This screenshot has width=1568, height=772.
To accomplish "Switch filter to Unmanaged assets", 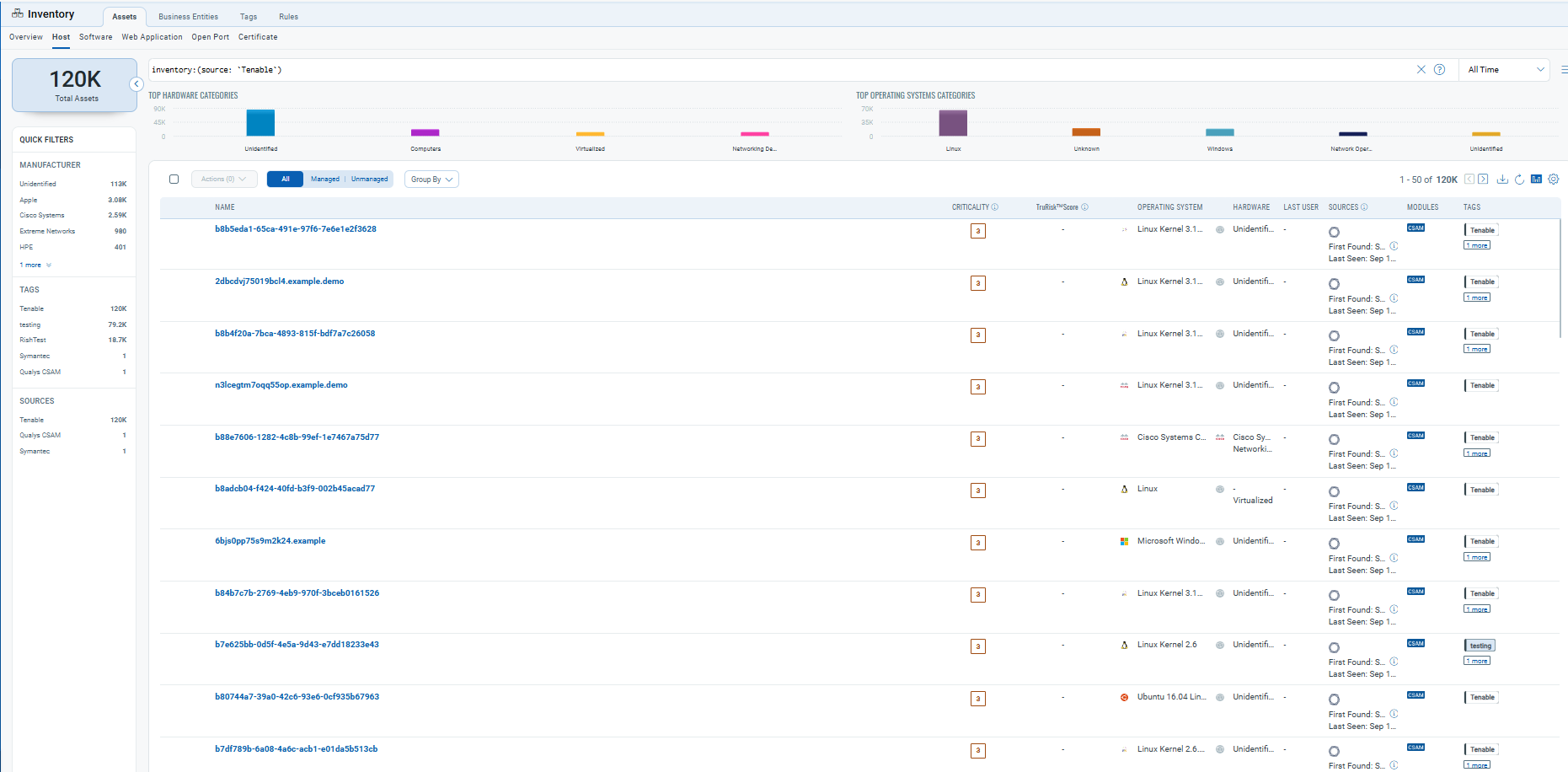I will [x=369, y=180].
